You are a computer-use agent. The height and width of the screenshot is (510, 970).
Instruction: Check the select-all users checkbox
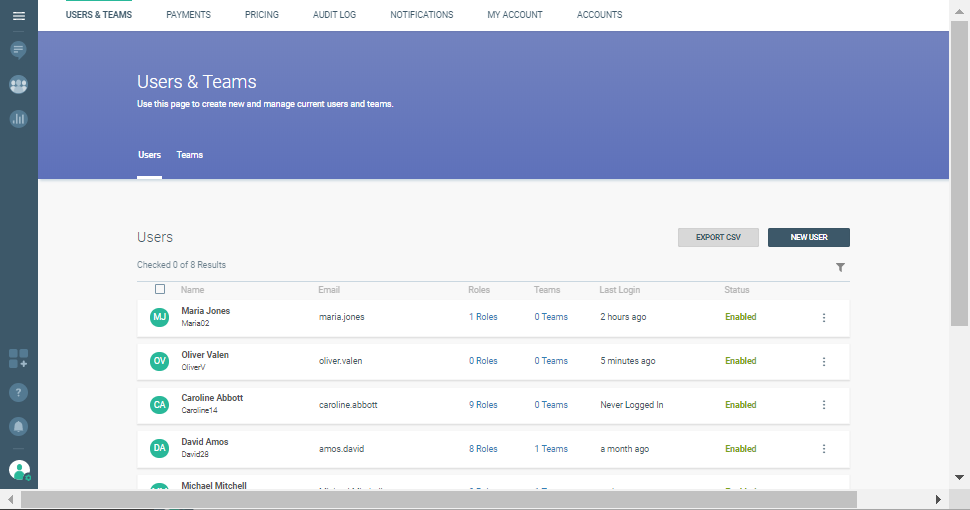coord(160,289)
